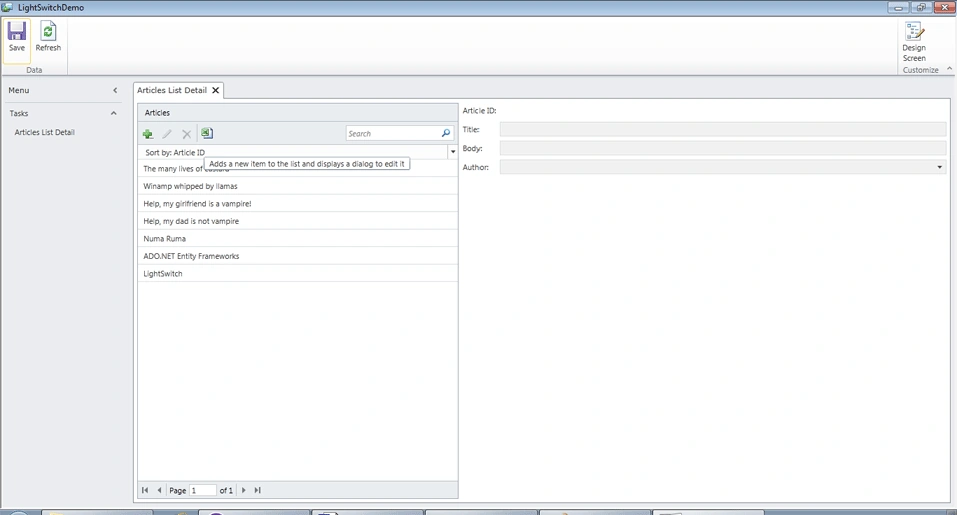Open the Author dropdown
The height and width of the screenshot is (515, 957).
[939, 167]
